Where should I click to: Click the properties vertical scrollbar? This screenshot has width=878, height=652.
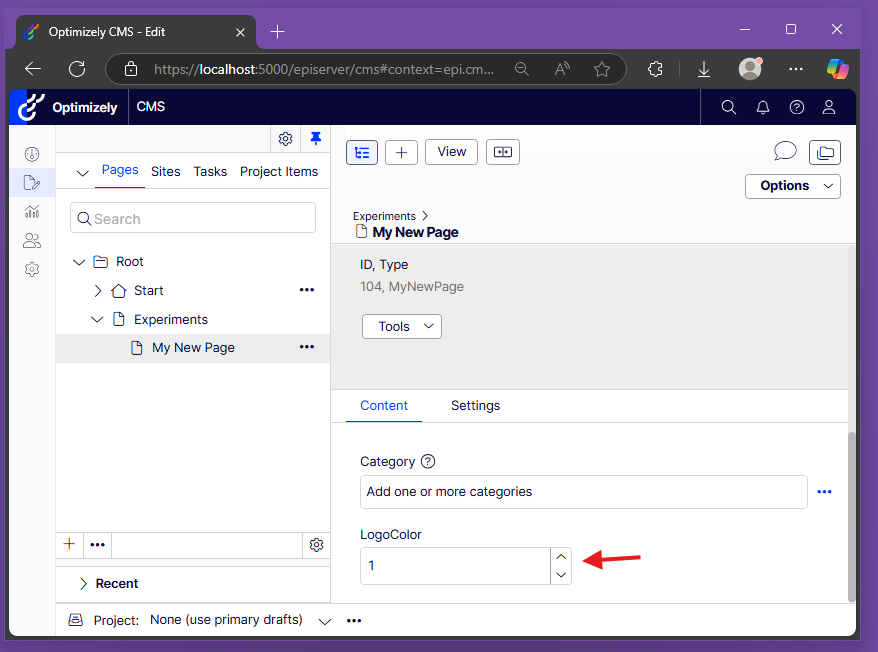coord(852,515)
